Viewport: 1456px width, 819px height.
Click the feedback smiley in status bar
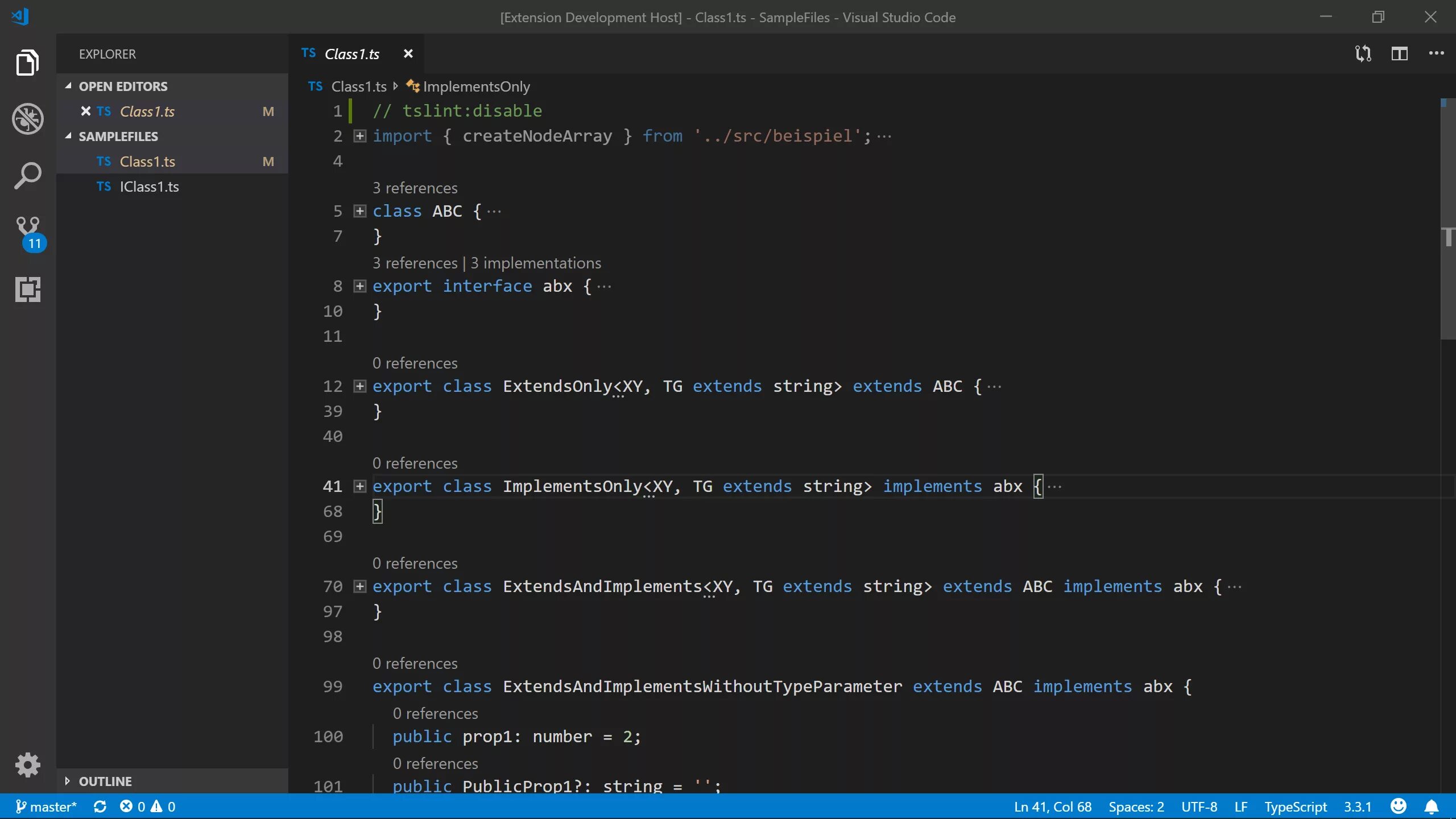tap(1398, 806)
